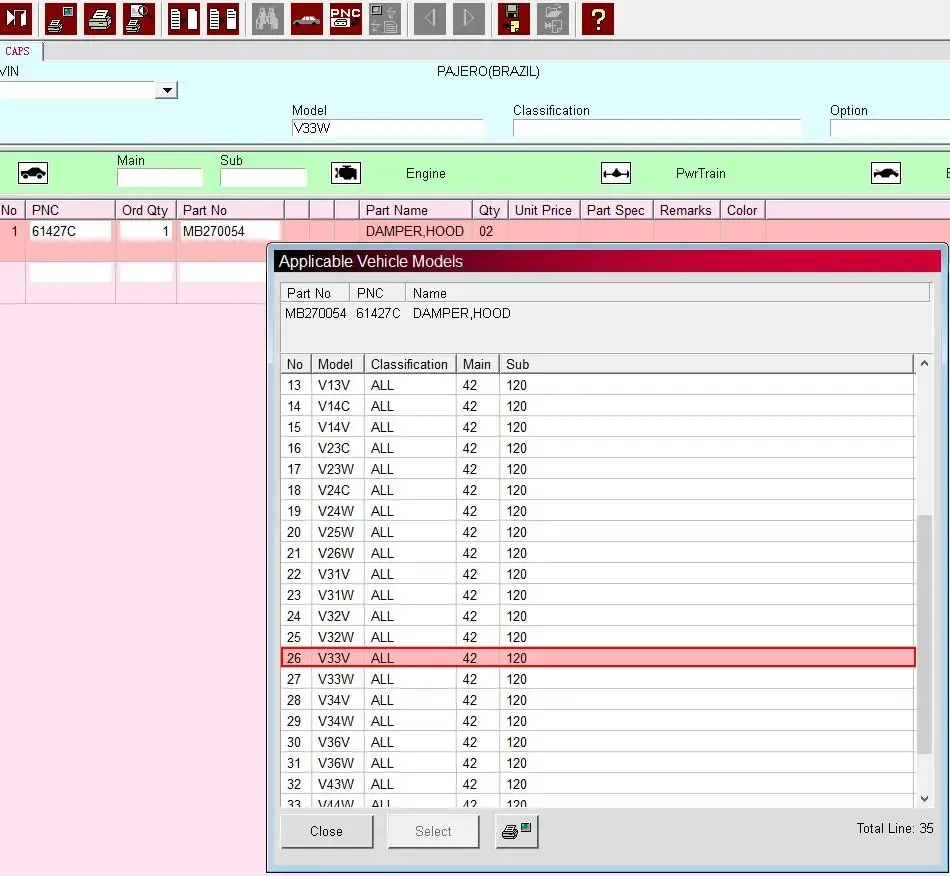Click the print screen toolbar icon
The image size is (950, 876).
click(x=61, y=18)
